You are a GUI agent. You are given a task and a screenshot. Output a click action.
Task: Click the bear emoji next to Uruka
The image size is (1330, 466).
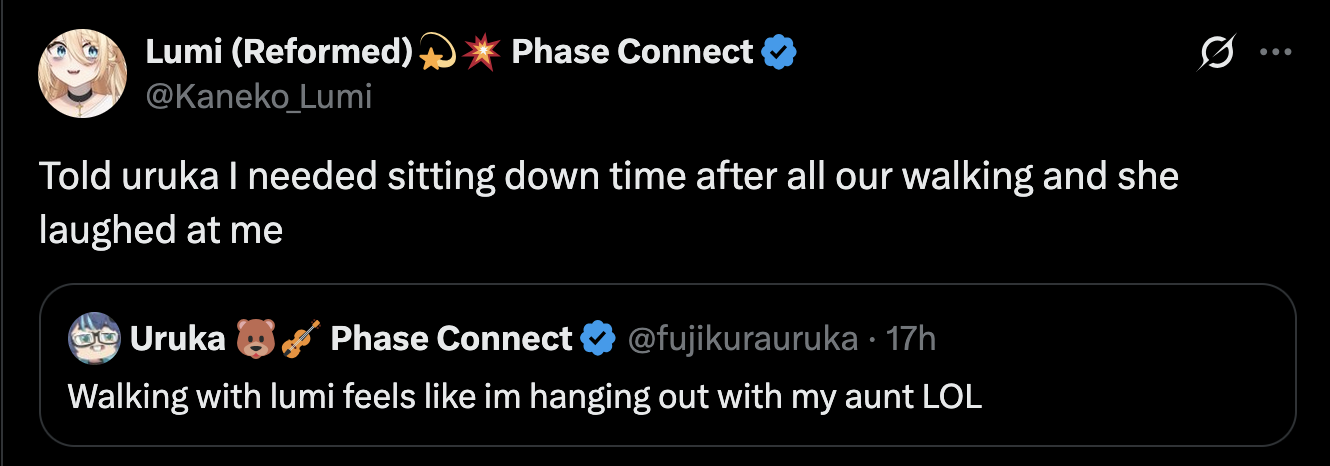(254, 340)
